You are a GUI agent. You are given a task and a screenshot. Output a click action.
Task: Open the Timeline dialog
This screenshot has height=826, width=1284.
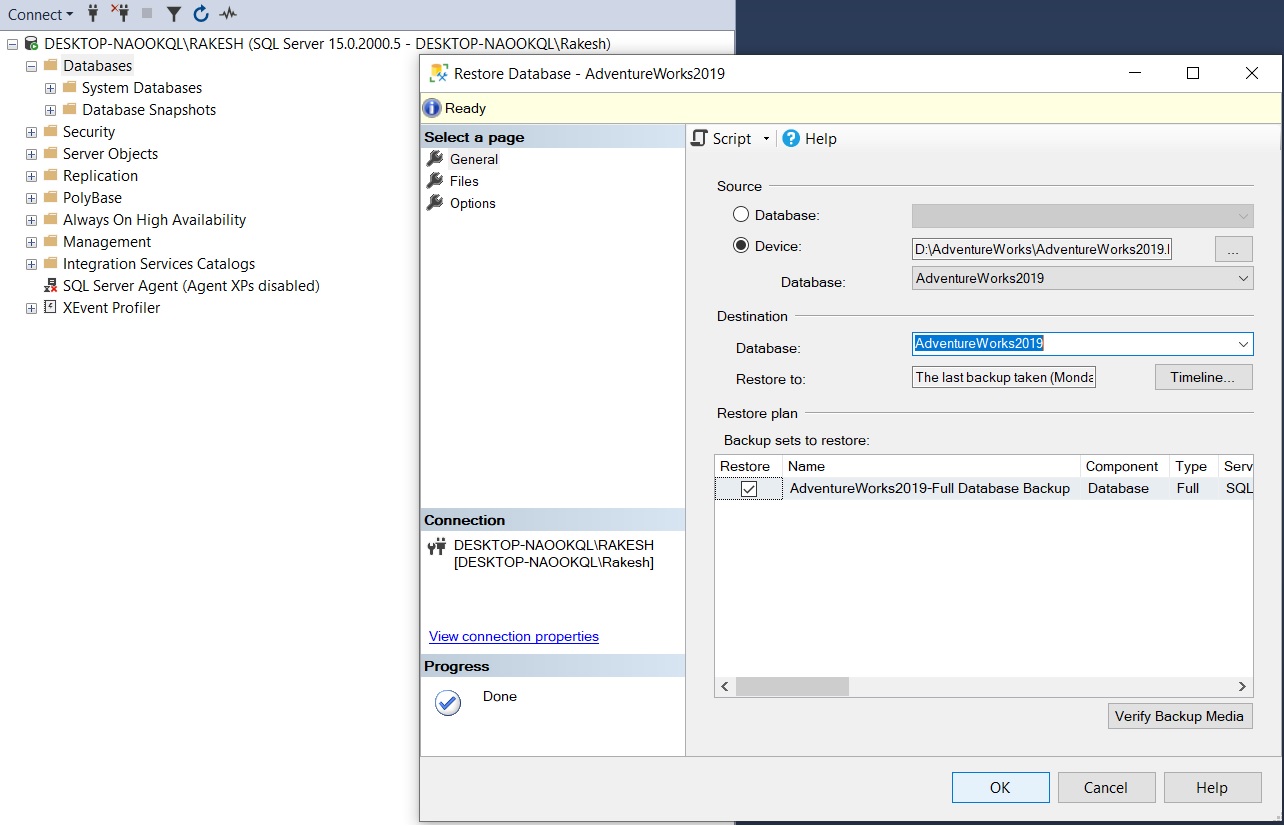[x=1203, y=377]
